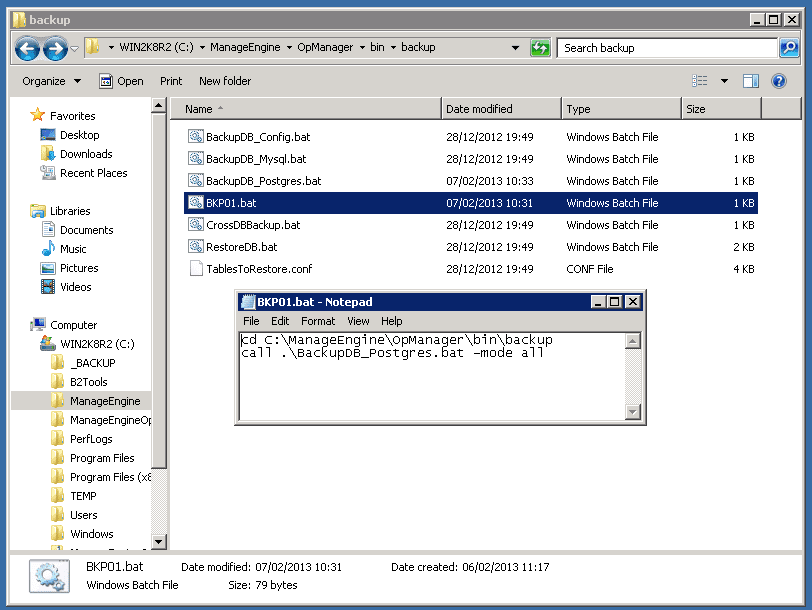
Task: Select the TablesToRestore.conf file icon
Action: tap(196, 269)
